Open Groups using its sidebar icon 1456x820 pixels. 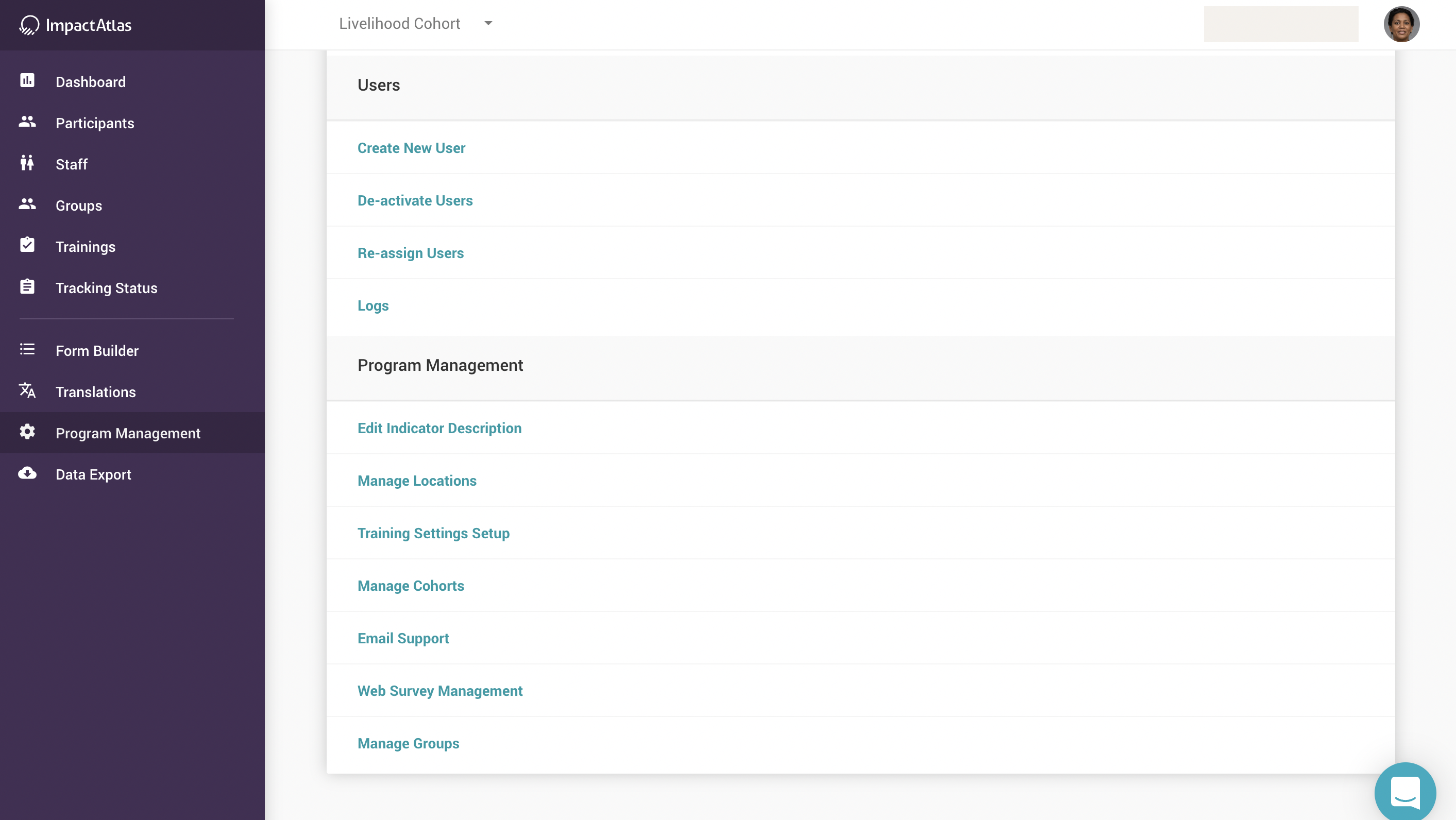pyautogui.click(x=27, y=205)
